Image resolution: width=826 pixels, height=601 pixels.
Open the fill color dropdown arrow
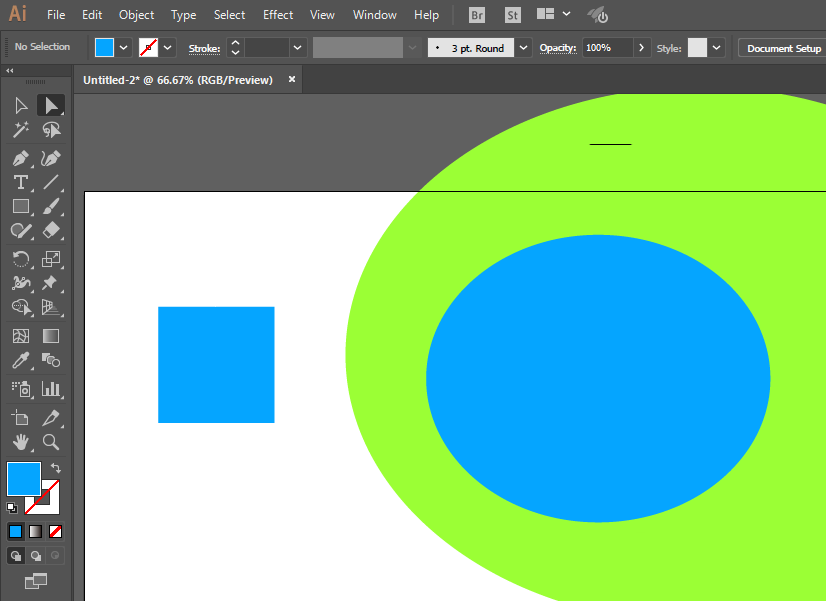123,47
